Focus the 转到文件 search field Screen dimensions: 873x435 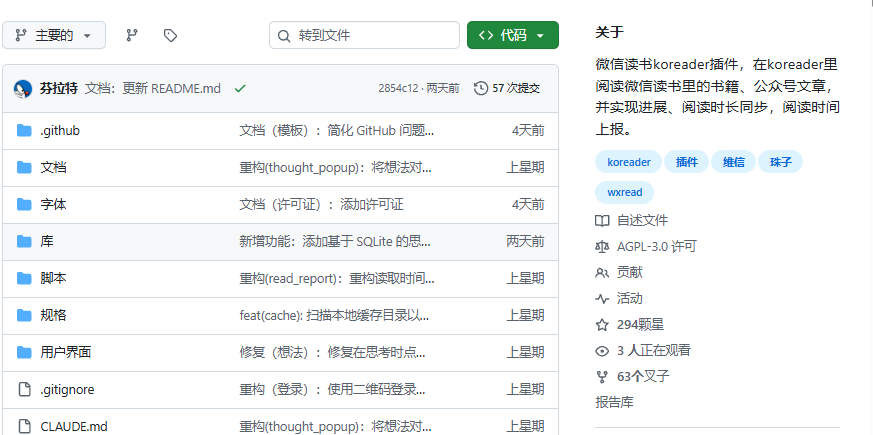tap(364, 35)
